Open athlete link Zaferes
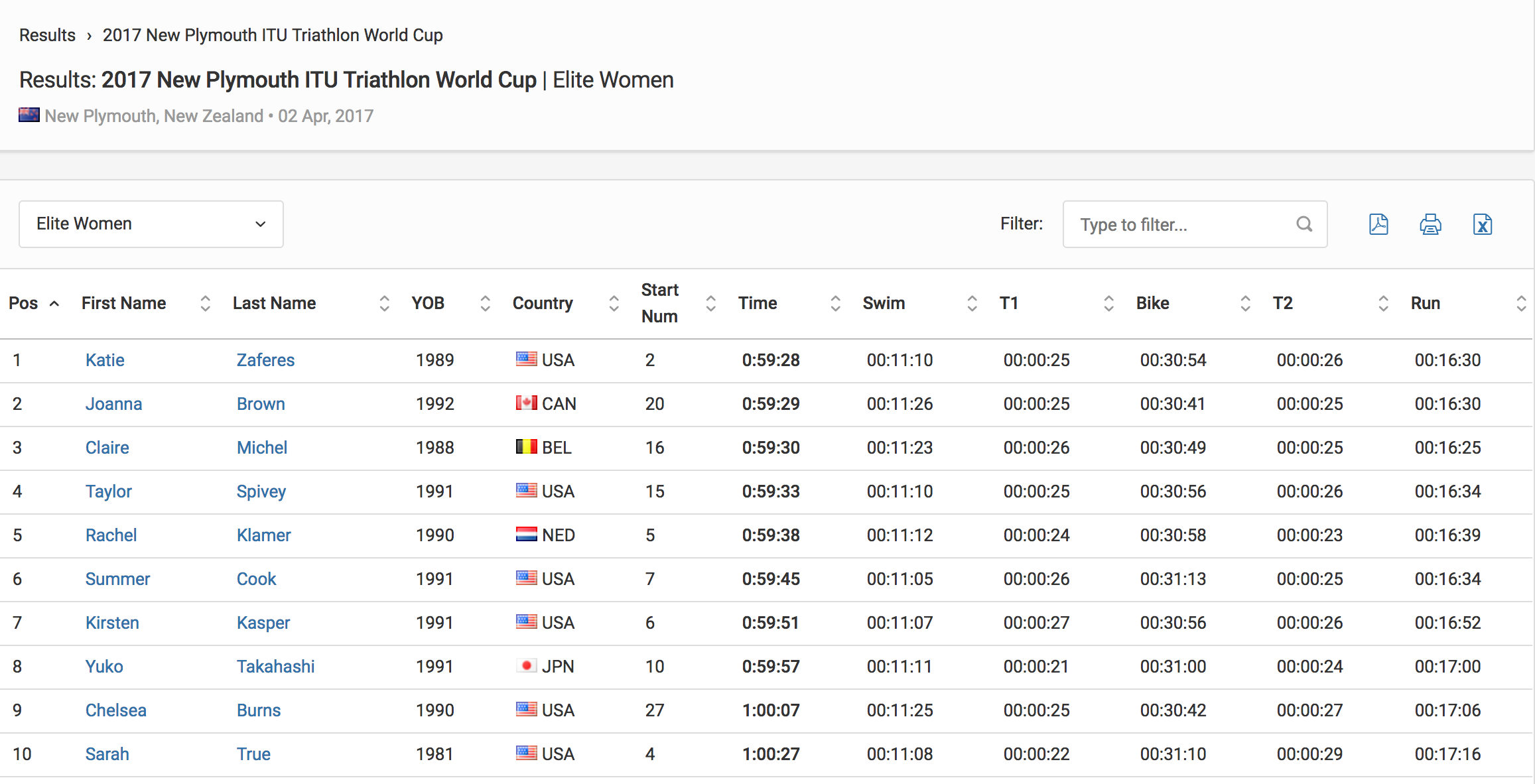The width and height of the screenshot is (1535, 784). pos(265,360)
